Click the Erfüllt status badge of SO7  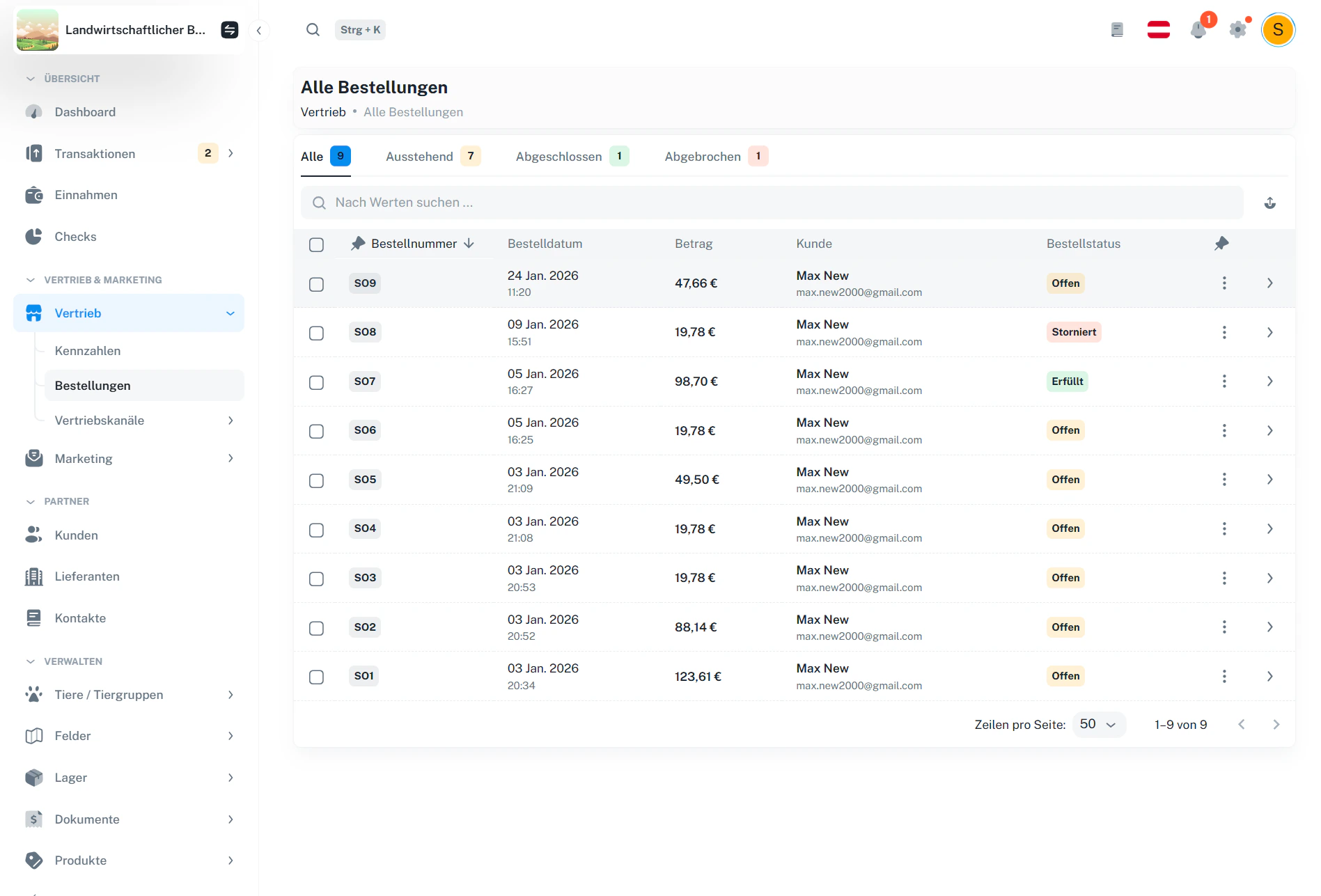tap(1067, 382)
